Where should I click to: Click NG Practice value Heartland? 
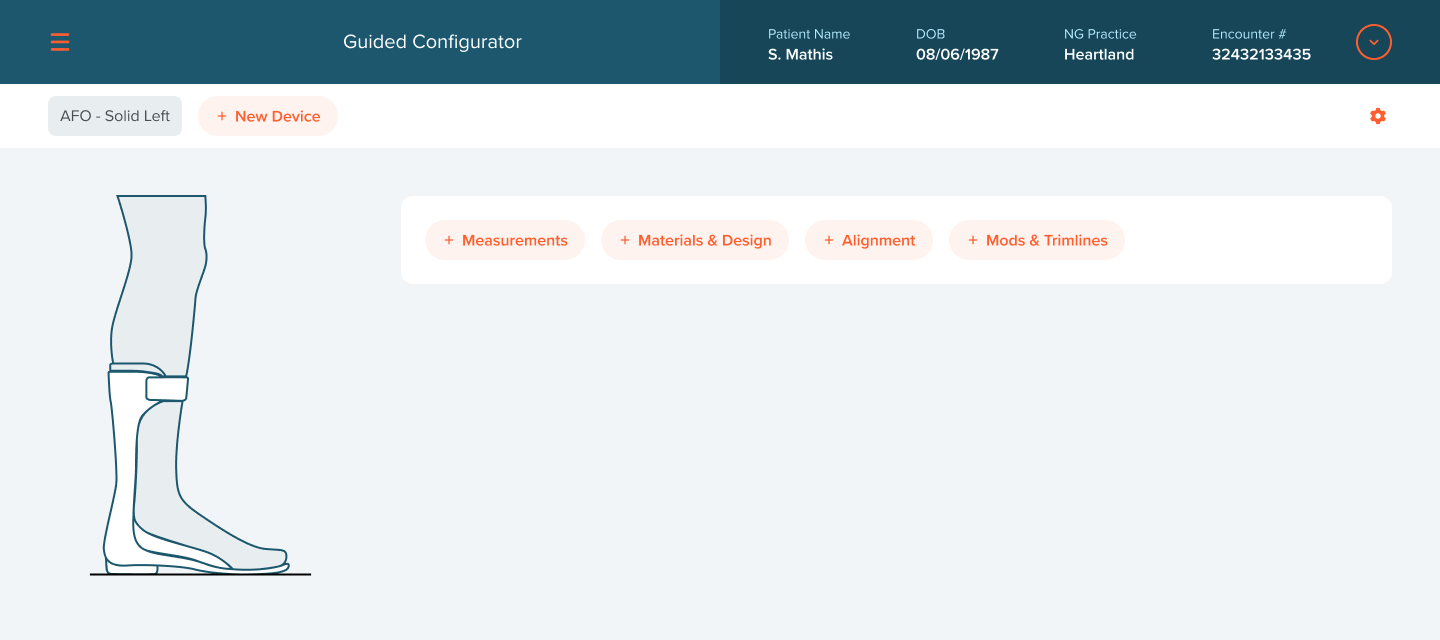pos(1099,55)
